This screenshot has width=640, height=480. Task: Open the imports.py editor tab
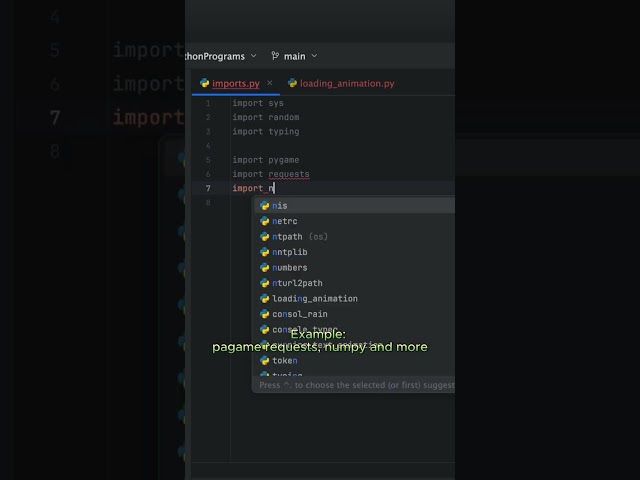pyautogui.click(x=236, y=83)
